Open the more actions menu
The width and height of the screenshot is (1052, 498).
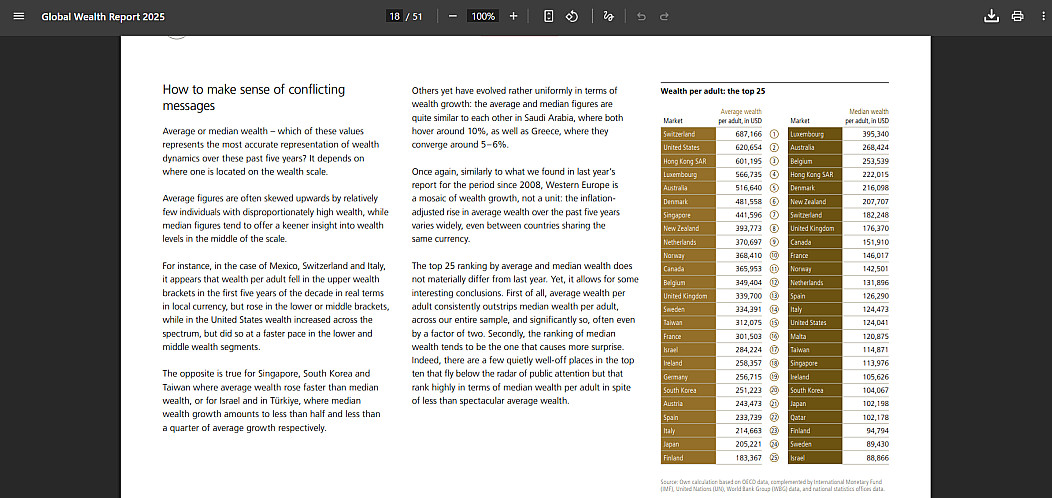click(1039, 16)
